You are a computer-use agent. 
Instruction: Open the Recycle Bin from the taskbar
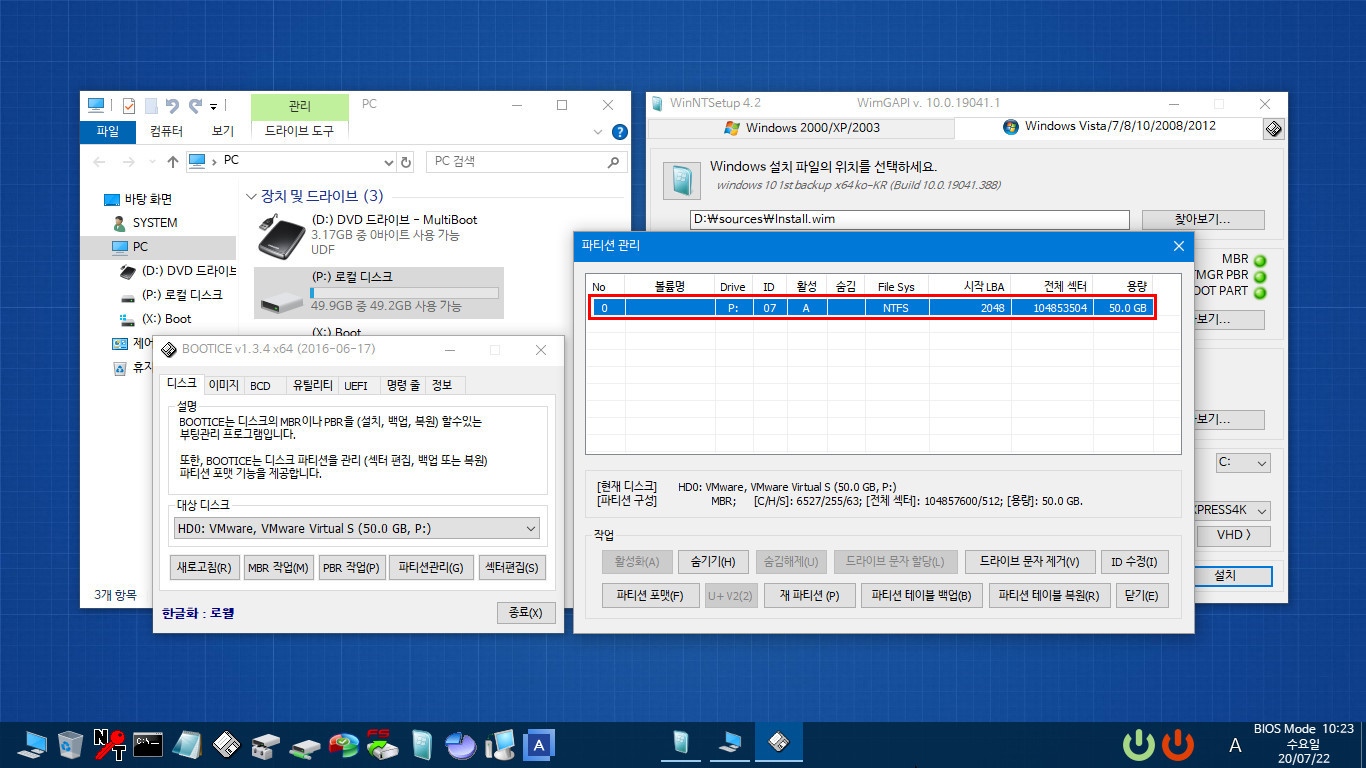pyautogui.click(x=70, y=743)
